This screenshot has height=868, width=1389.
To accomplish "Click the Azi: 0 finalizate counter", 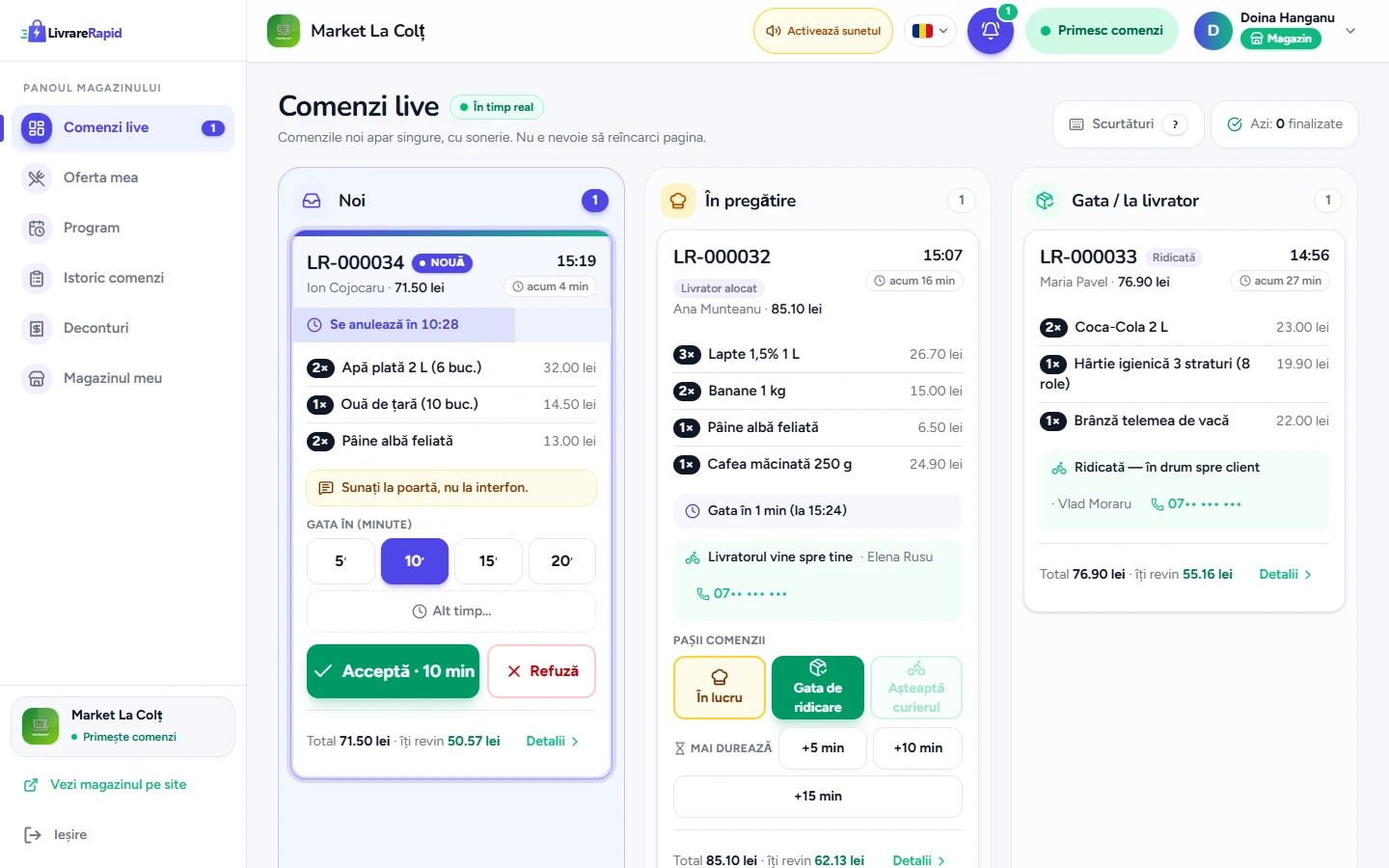I will [1285, 124].
